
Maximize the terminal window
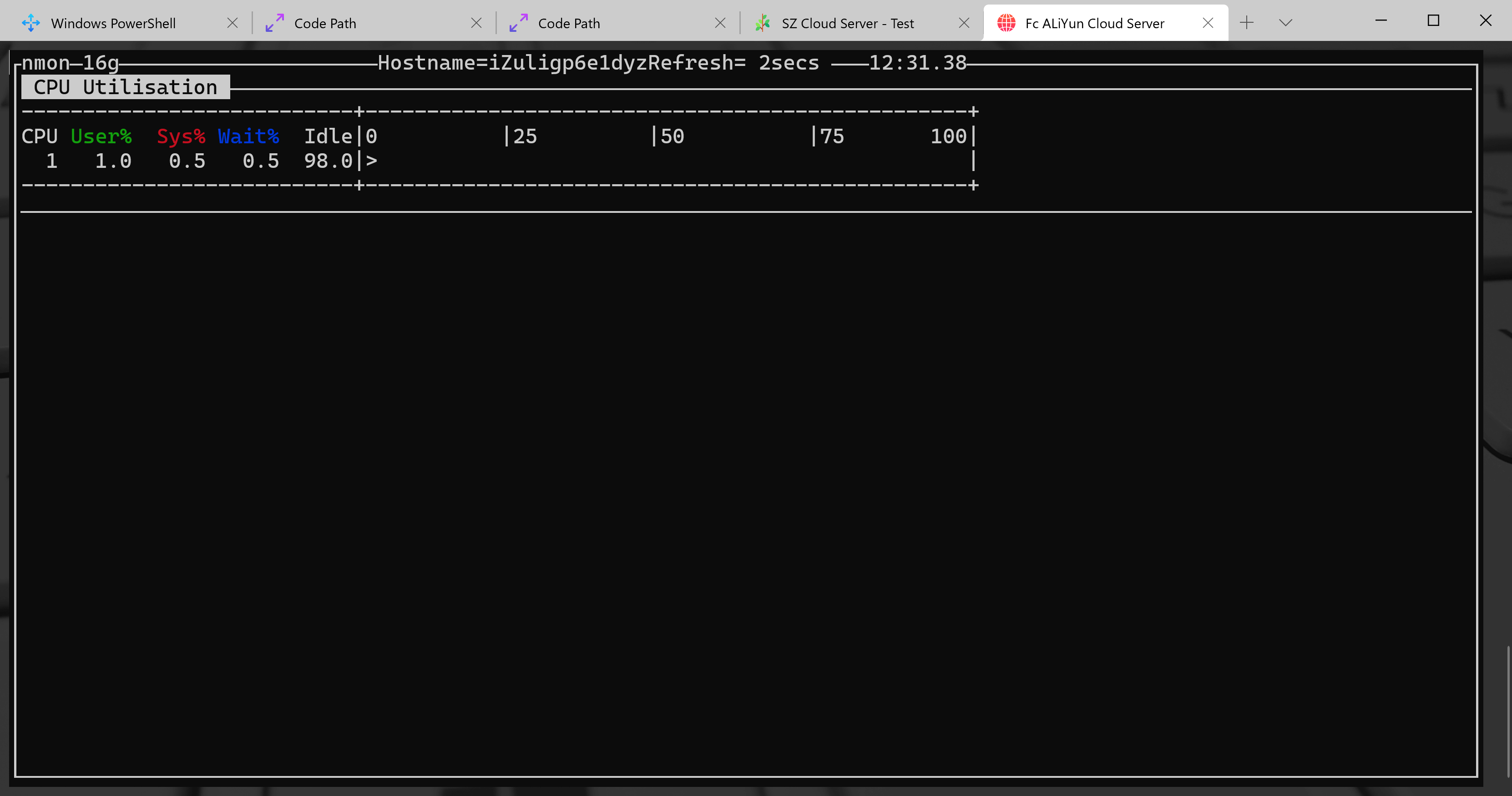[x=1433, y=20]
